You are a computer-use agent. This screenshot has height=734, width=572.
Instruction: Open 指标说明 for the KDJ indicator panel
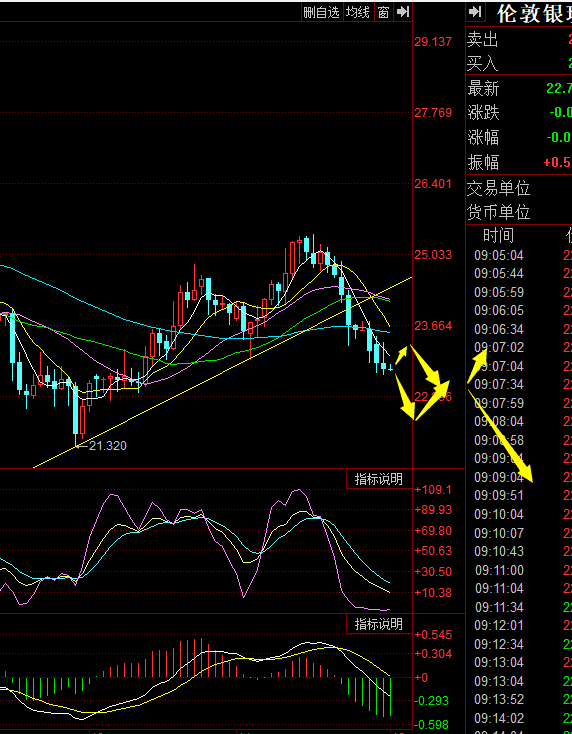click(379, 479)
